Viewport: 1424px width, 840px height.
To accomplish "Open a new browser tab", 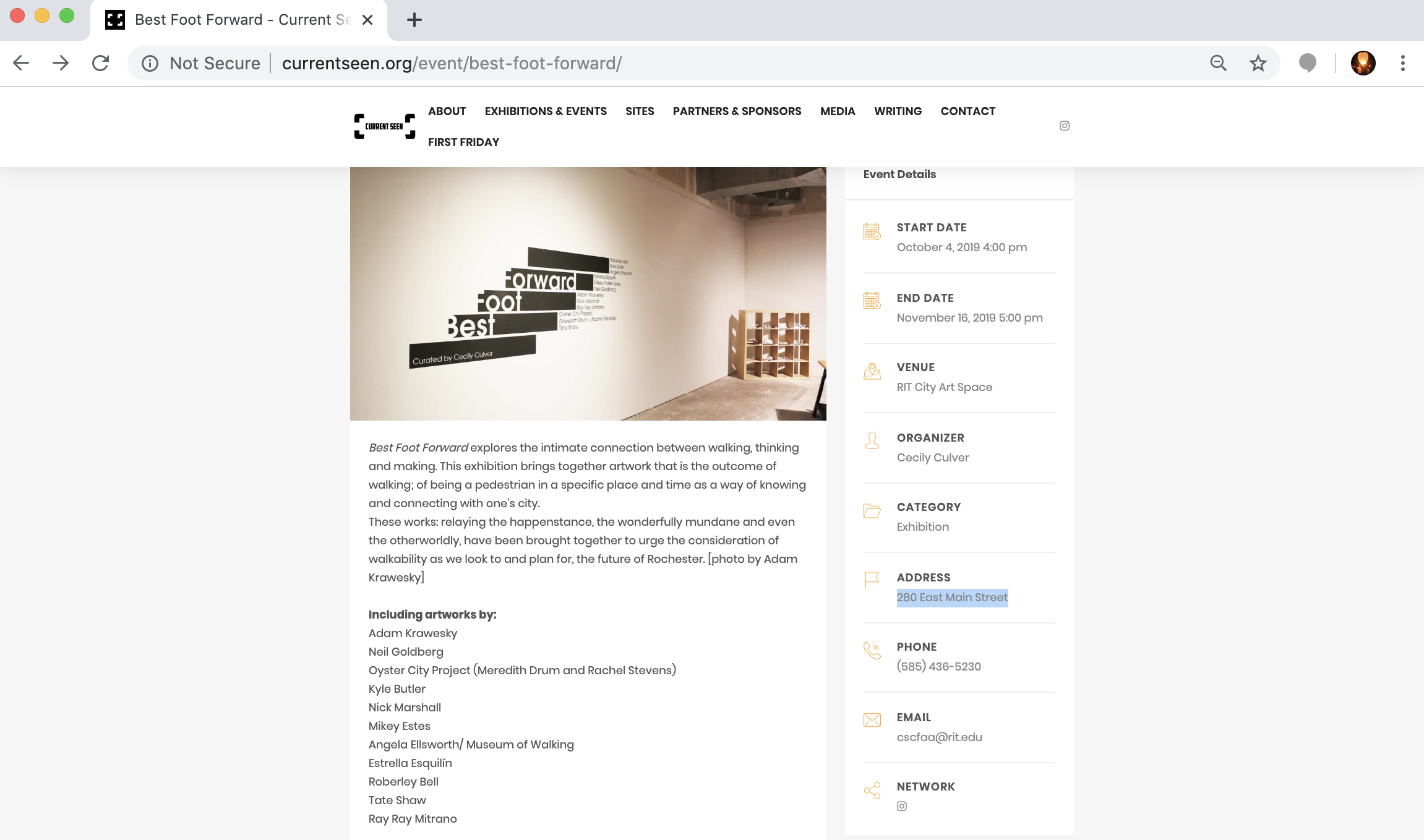I will pyautogui.click(x=414, y=20).
